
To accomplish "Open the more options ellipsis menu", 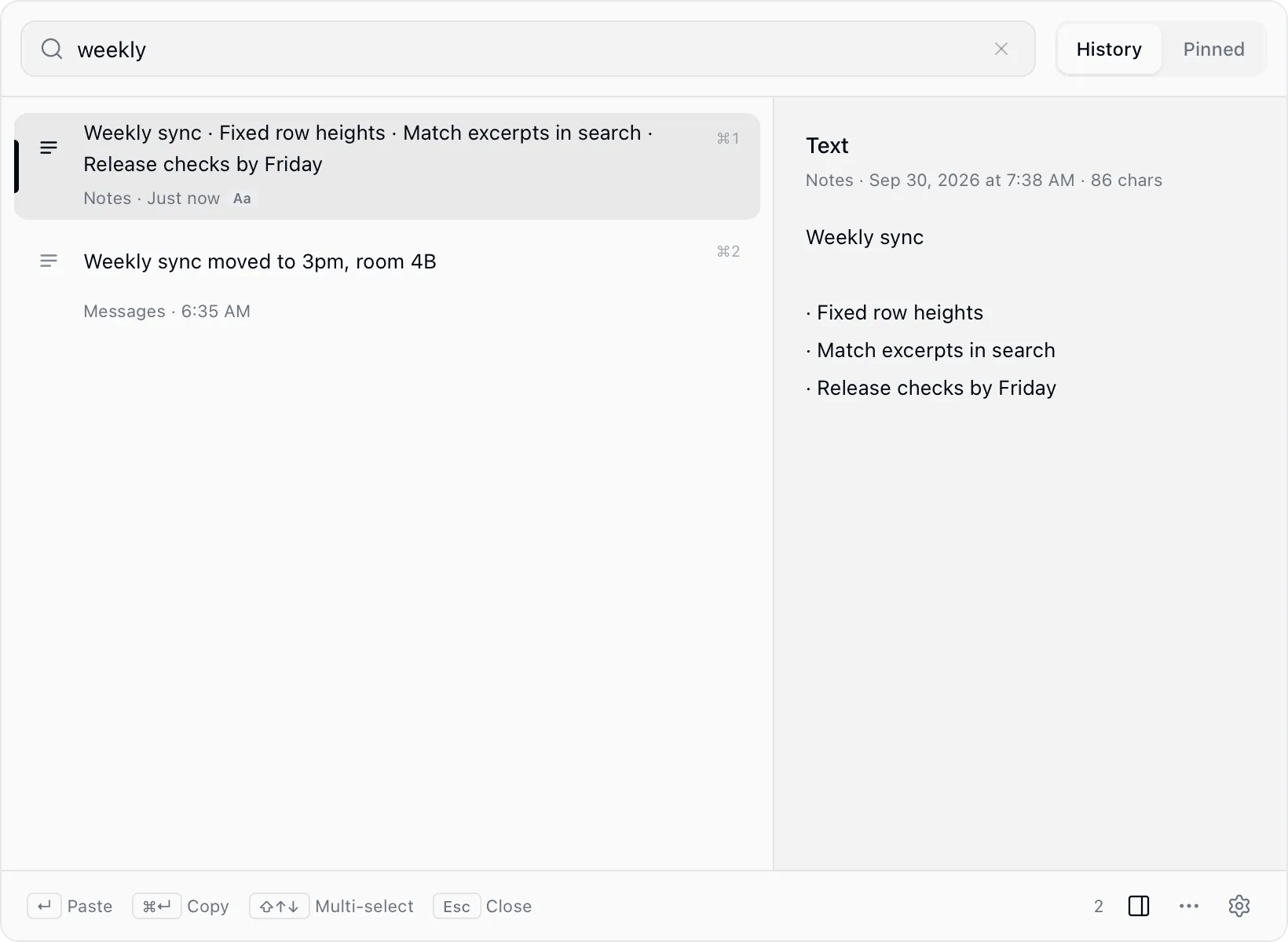I will 1189,906.
